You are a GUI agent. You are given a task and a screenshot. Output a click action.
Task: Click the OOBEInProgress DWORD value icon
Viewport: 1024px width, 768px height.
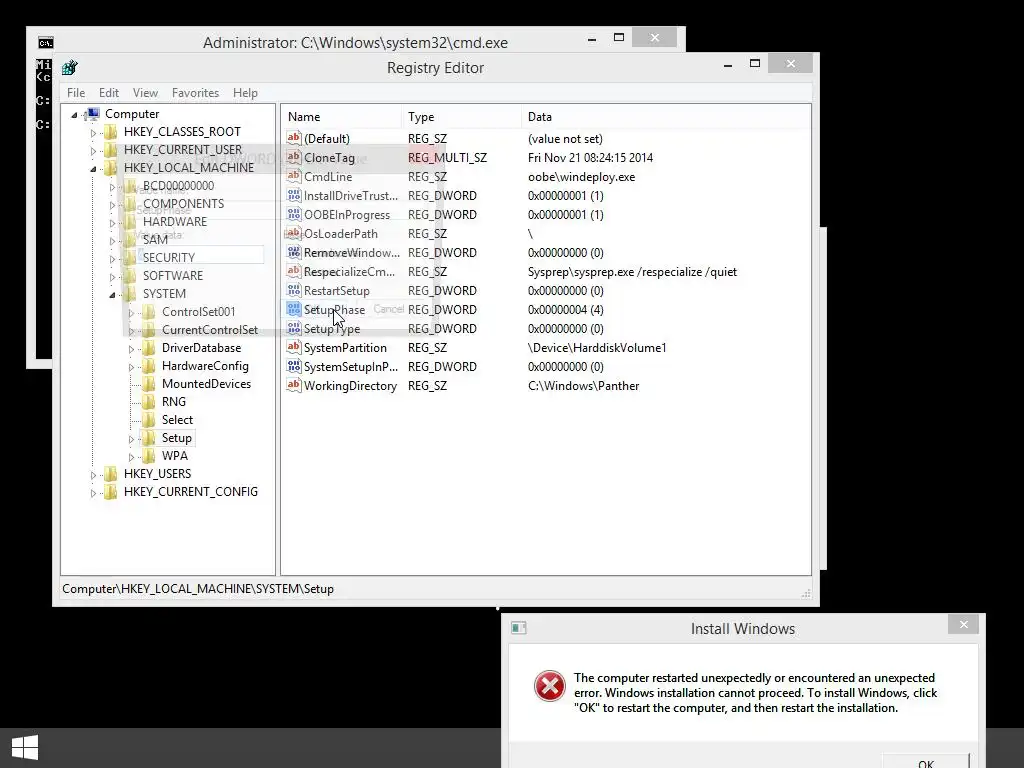pos(294,214)
